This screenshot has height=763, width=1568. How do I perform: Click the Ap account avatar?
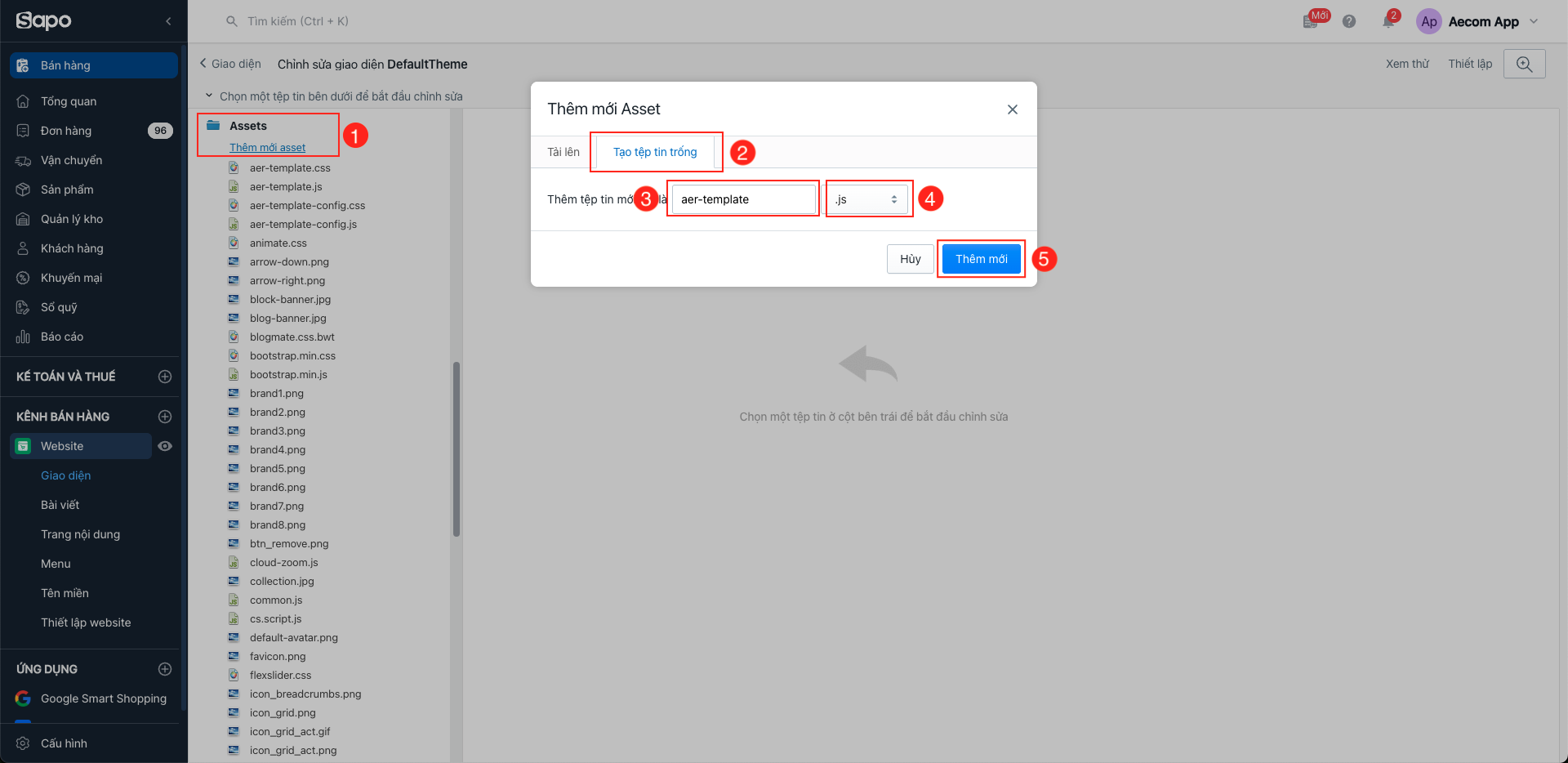pyautogui.click(x=1429, y=22)
